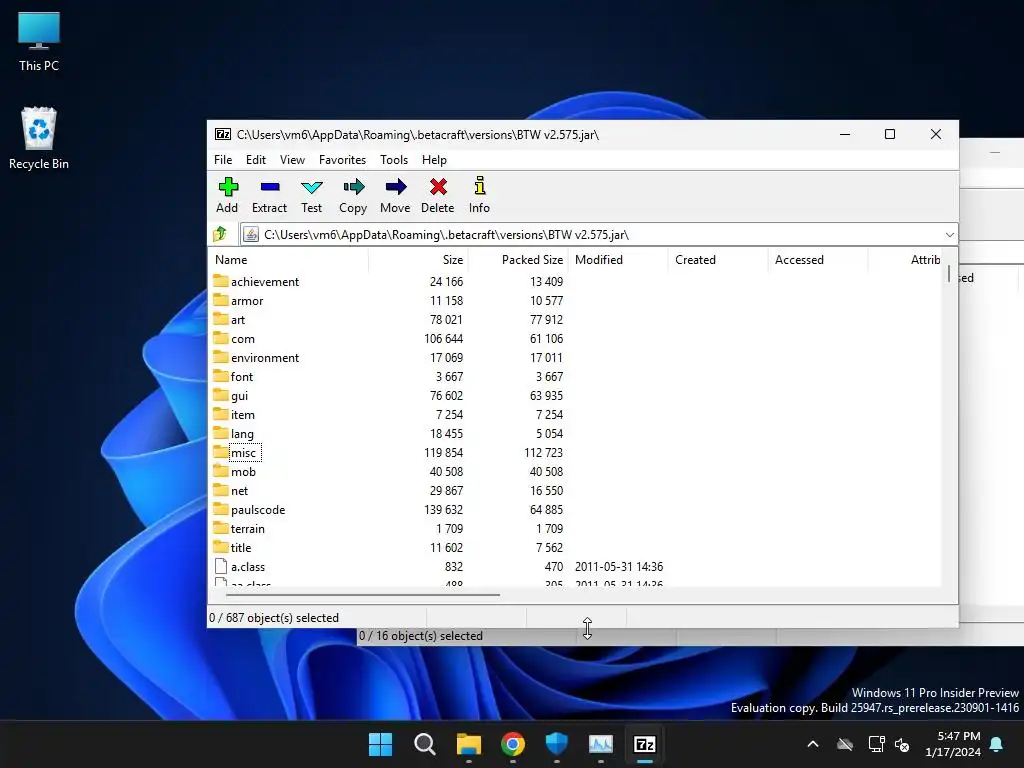Select the paulscode folder
The height and width of the screenshot is (768, 1024).
point(257,510)
